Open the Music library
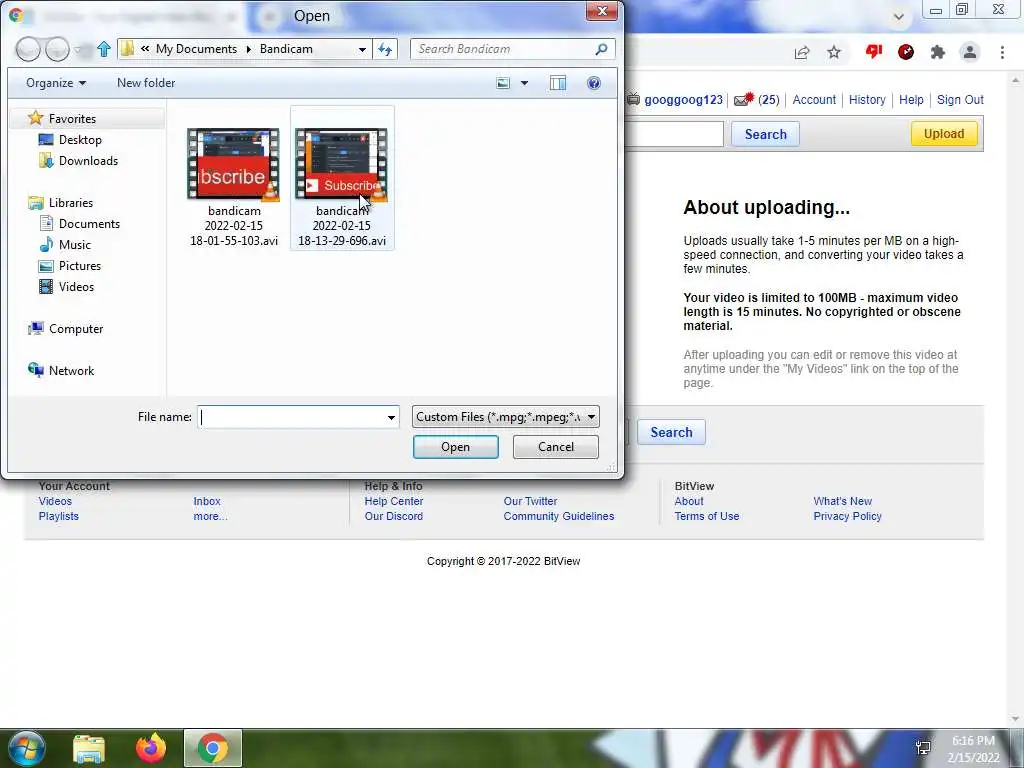 [74, 244]
